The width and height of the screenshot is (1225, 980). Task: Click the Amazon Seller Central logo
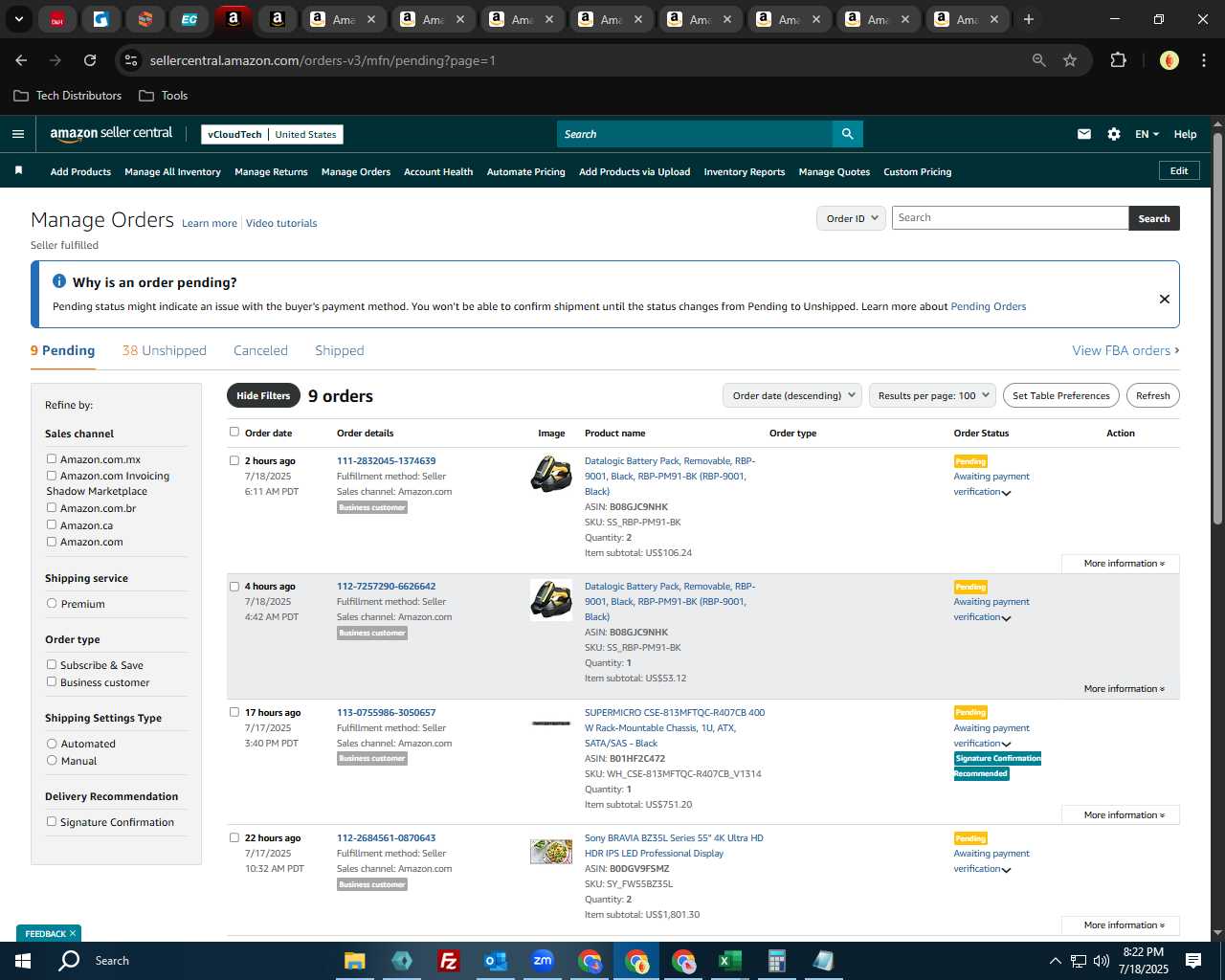[x=111, y=134]
